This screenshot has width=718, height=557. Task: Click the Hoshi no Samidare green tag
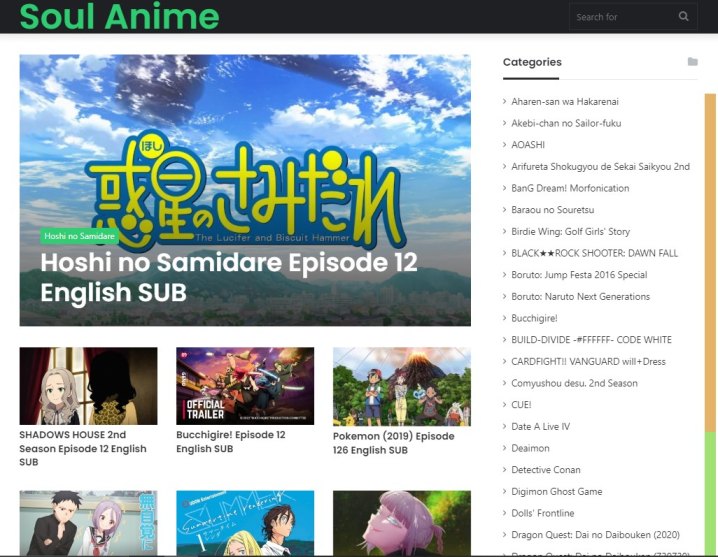click(x=79, y=236)
